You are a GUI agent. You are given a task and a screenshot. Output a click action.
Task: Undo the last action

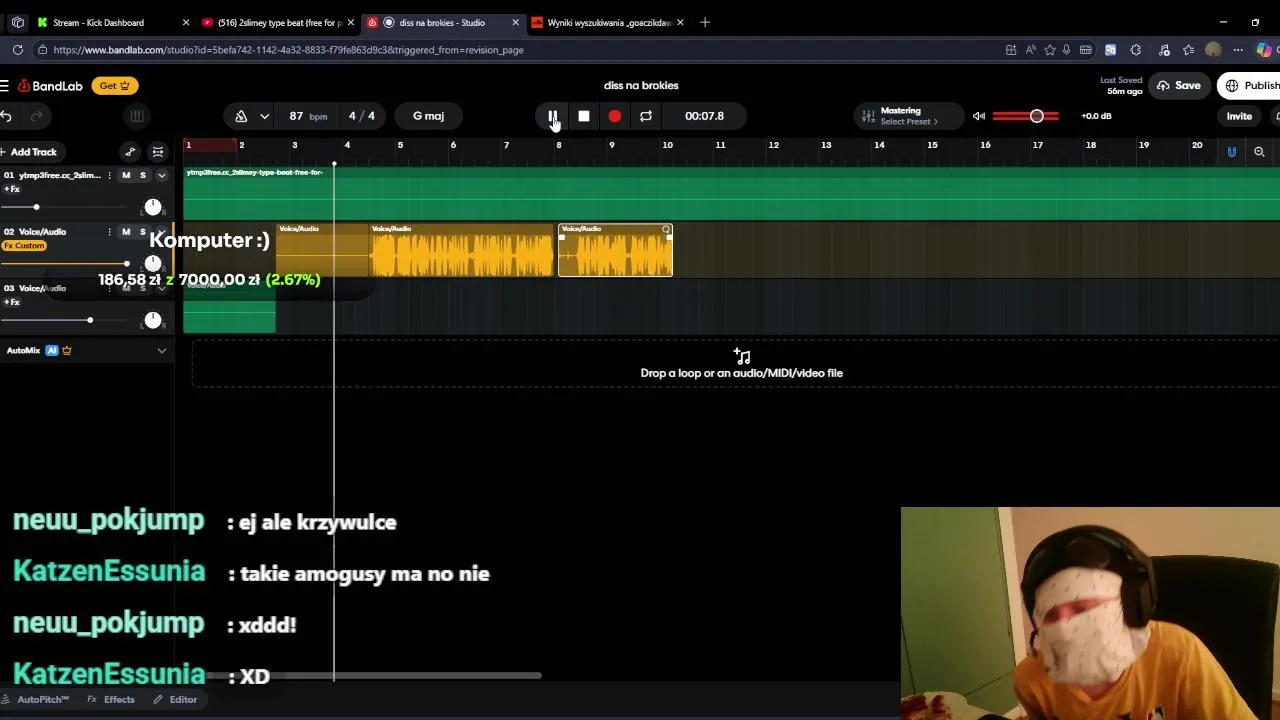[x=6, y=116]
